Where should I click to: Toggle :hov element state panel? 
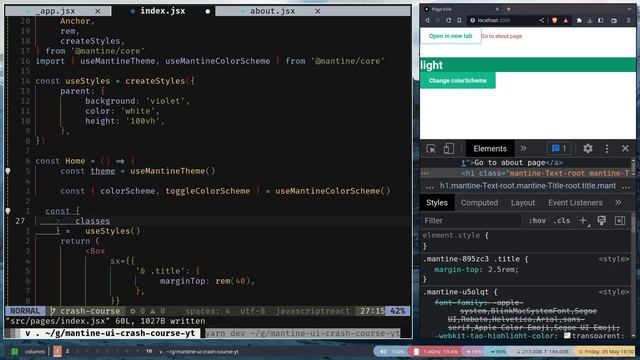pos(537,221)
